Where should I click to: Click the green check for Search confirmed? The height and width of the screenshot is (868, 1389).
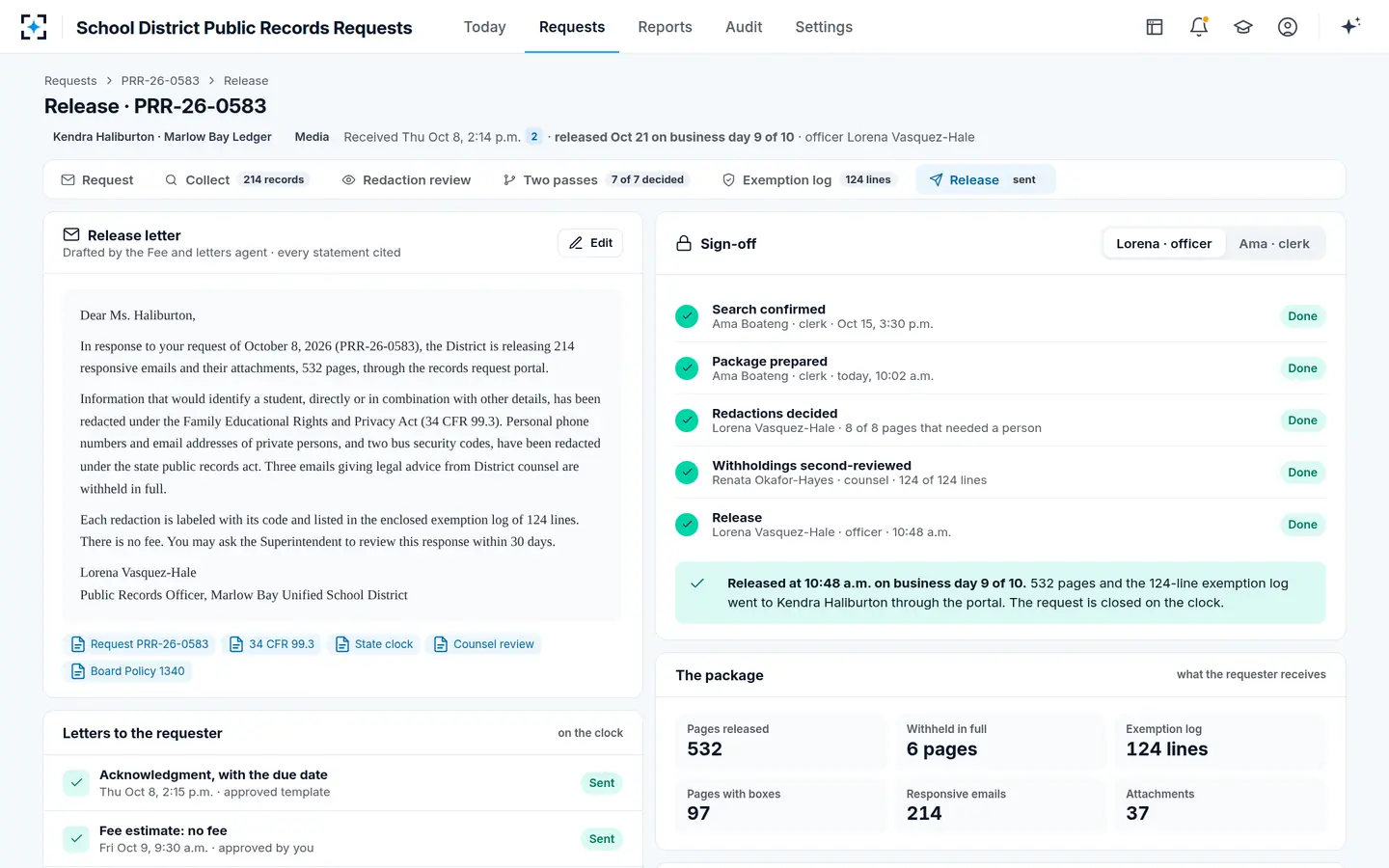point(687,316)
